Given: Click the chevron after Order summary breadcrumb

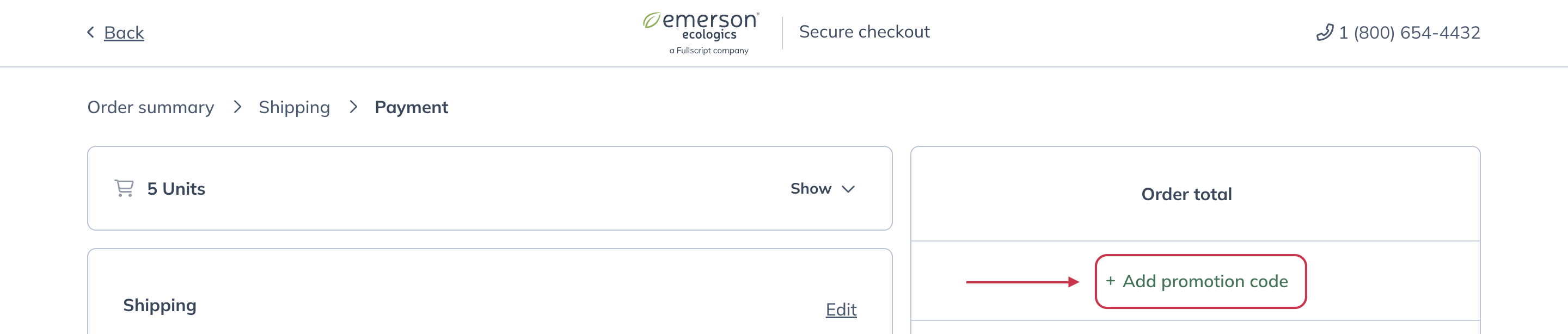Looking at the screenshot, I should pyautogui.click(x=237, y=108).
